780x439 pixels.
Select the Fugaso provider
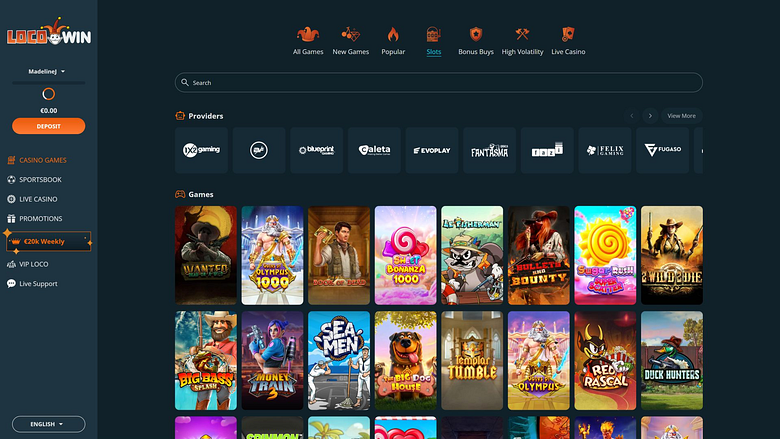663,150
